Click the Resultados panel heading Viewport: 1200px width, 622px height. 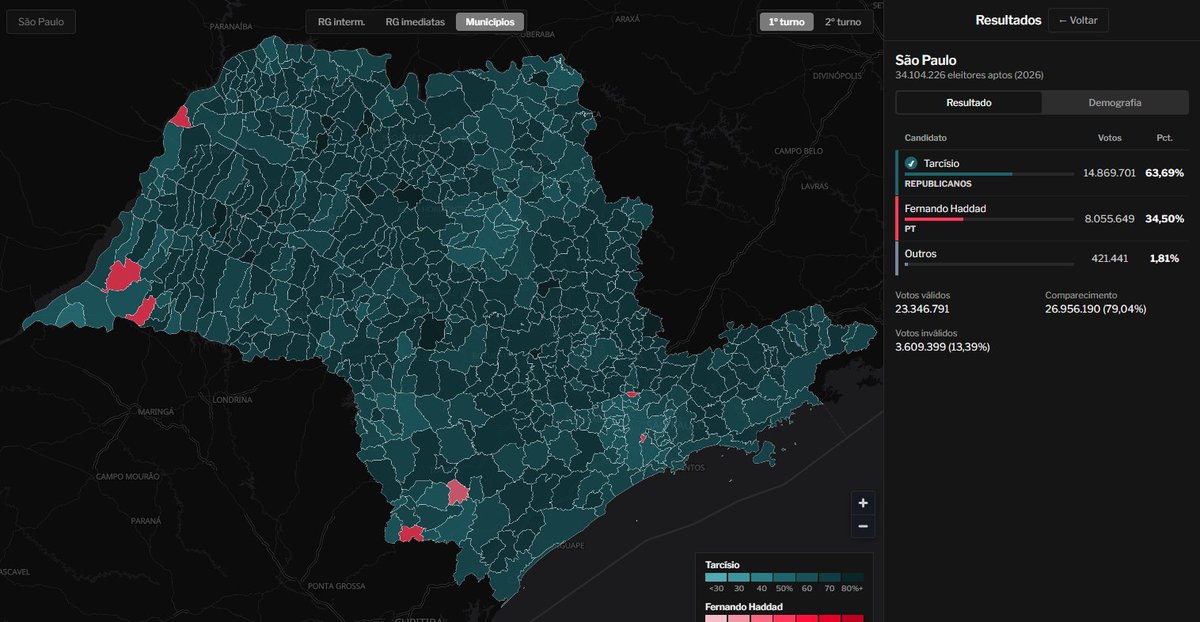1008,20
